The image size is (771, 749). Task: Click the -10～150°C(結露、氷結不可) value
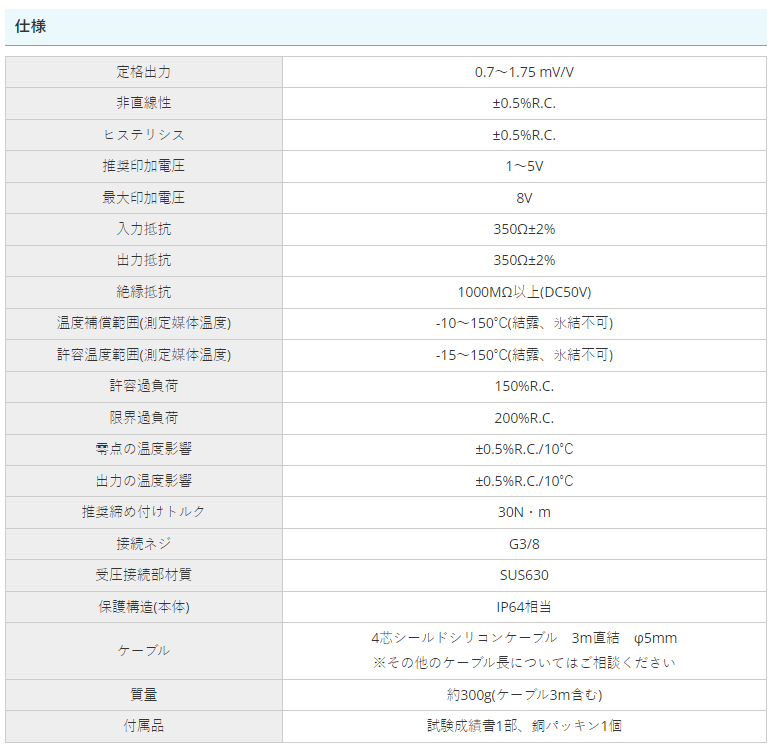(524, 324)
